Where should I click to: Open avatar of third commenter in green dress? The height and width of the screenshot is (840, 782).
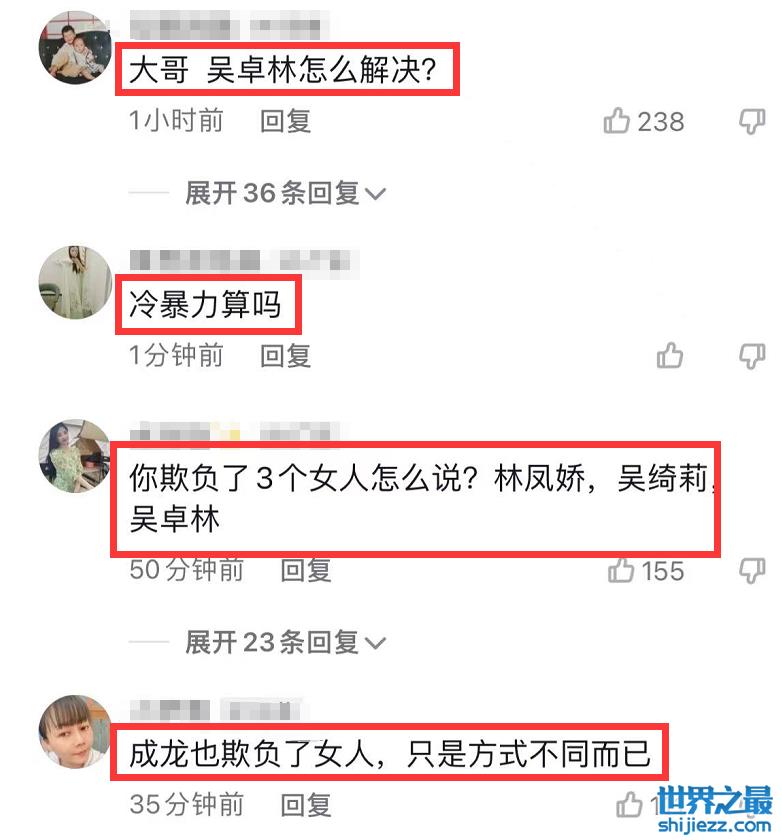click(75, 456)
